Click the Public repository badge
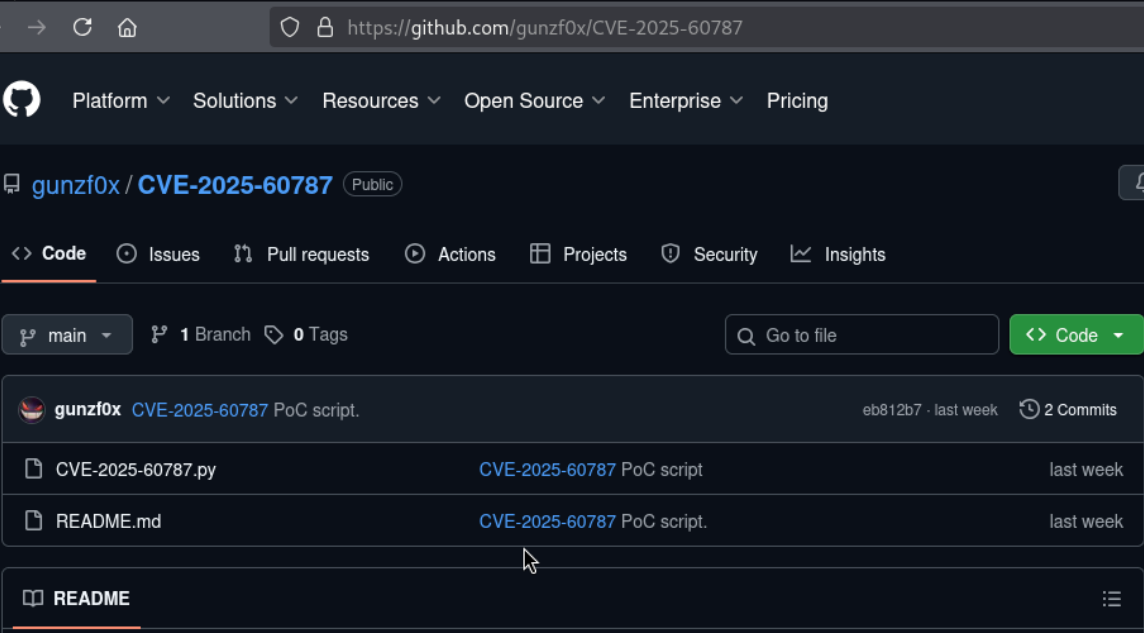 point(372,185)
